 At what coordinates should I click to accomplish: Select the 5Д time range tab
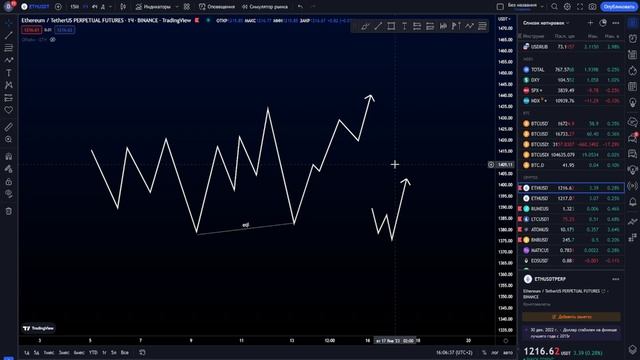(37, 352)
